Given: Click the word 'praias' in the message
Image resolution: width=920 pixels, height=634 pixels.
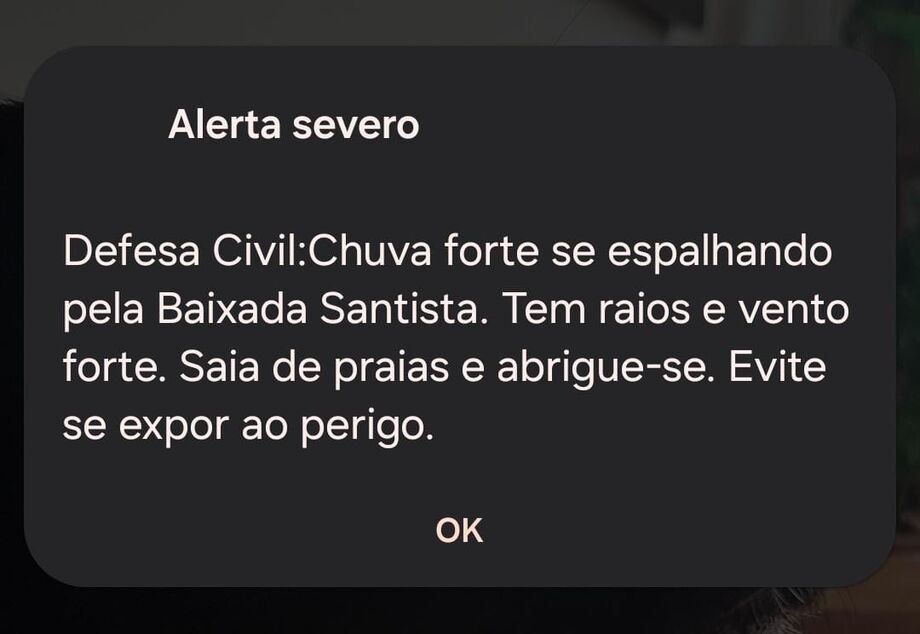Looking at the screenshot, I should [391, 369].
